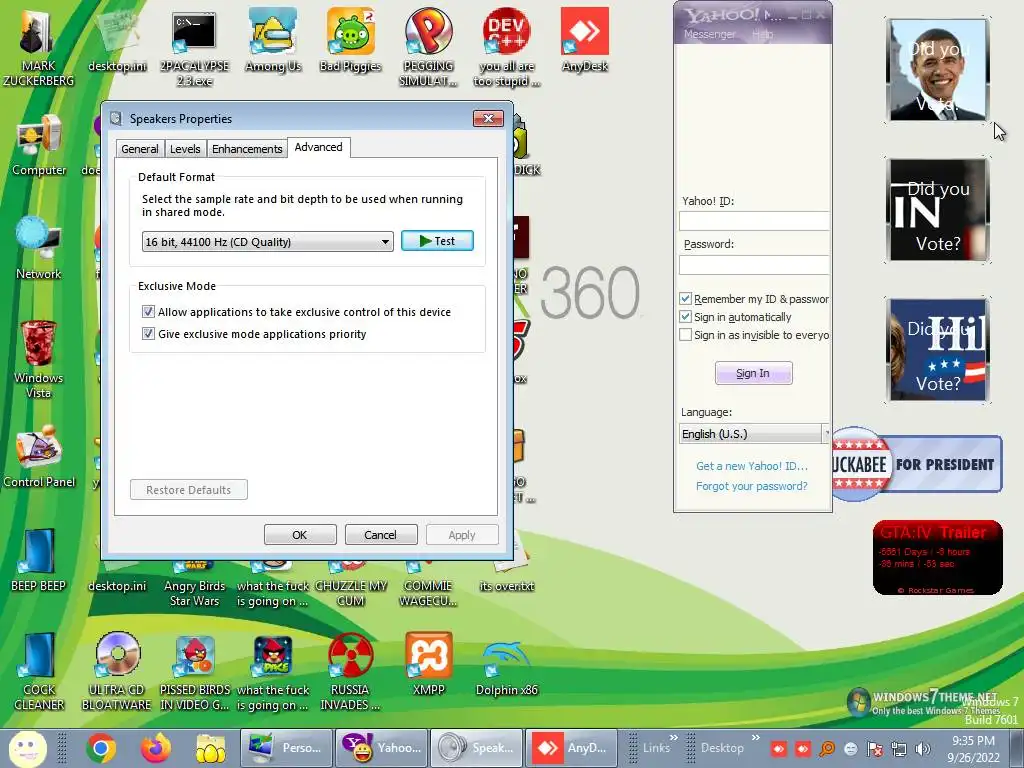1024x768 pixels.
Task: Expand the Links toolbar chevron
Action: point(674,737)
